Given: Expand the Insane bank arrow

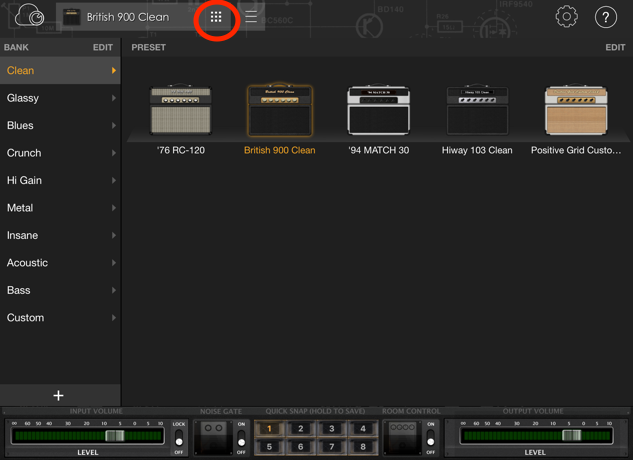Looking at the screenshot, I should click(x=113, y=235).
